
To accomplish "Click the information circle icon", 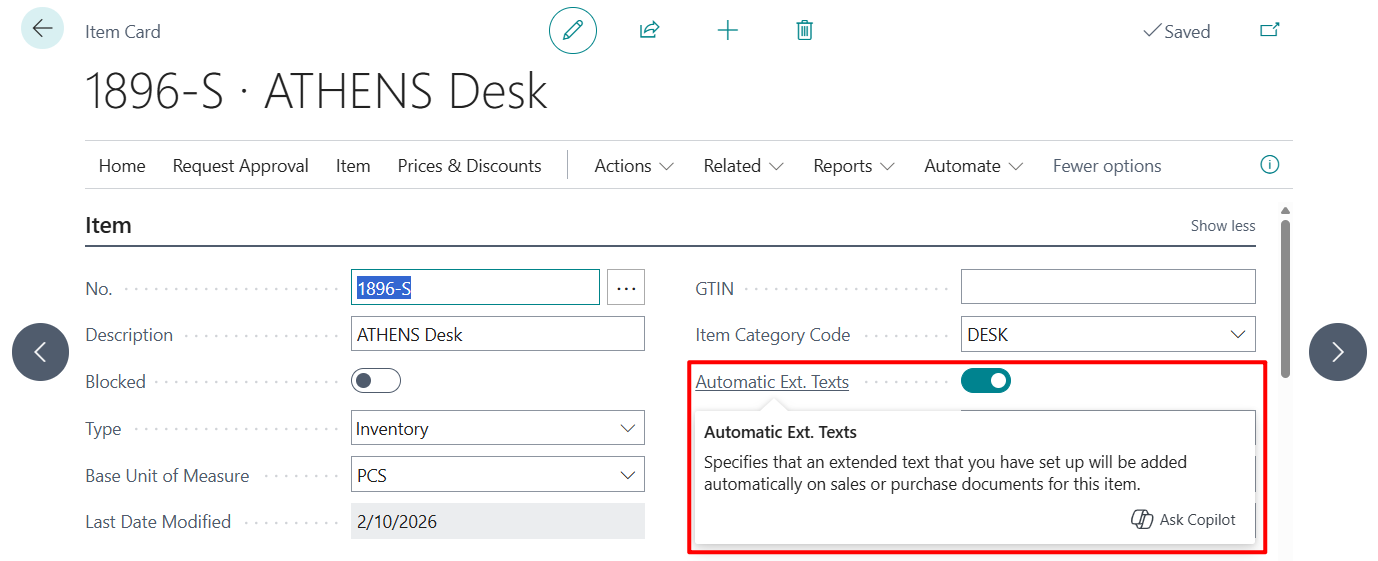I will coord(1269,165).
